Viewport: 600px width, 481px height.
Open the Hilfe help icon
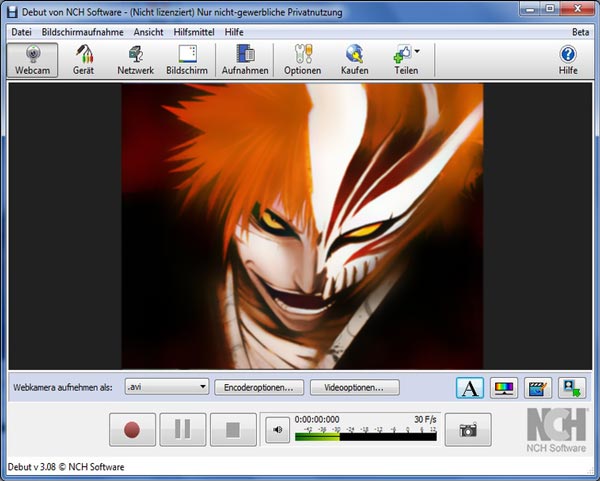(567, 61)
